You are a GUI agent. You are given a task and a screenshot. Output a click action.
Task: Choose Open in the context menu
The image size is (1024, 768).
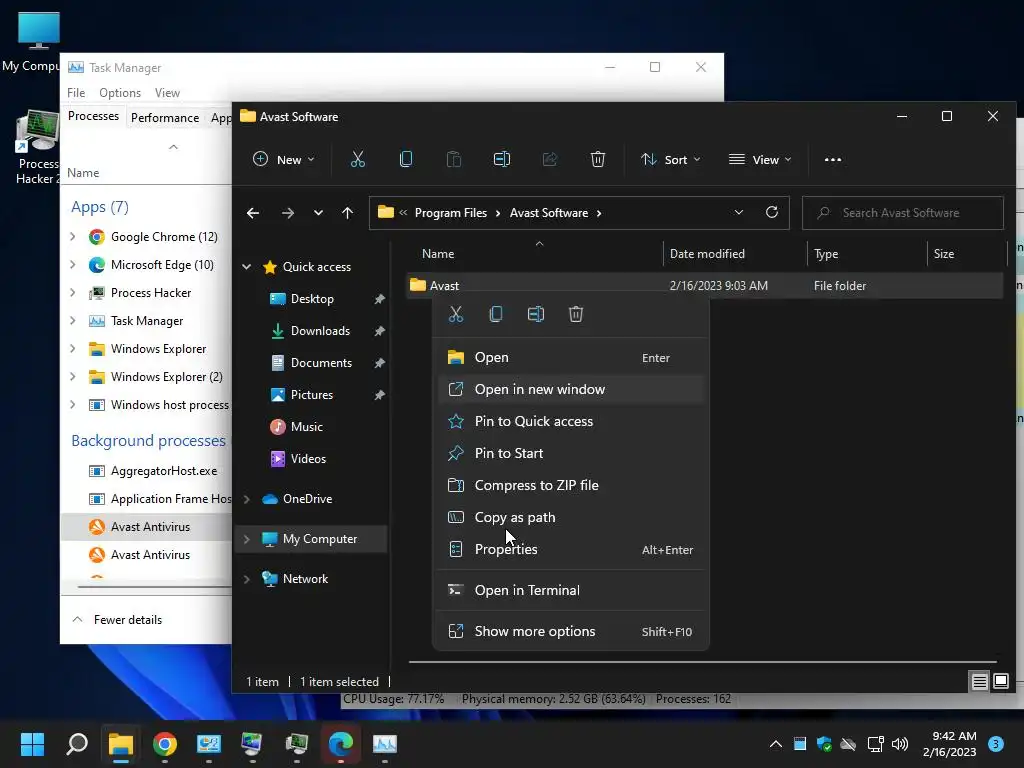point(570,357)
